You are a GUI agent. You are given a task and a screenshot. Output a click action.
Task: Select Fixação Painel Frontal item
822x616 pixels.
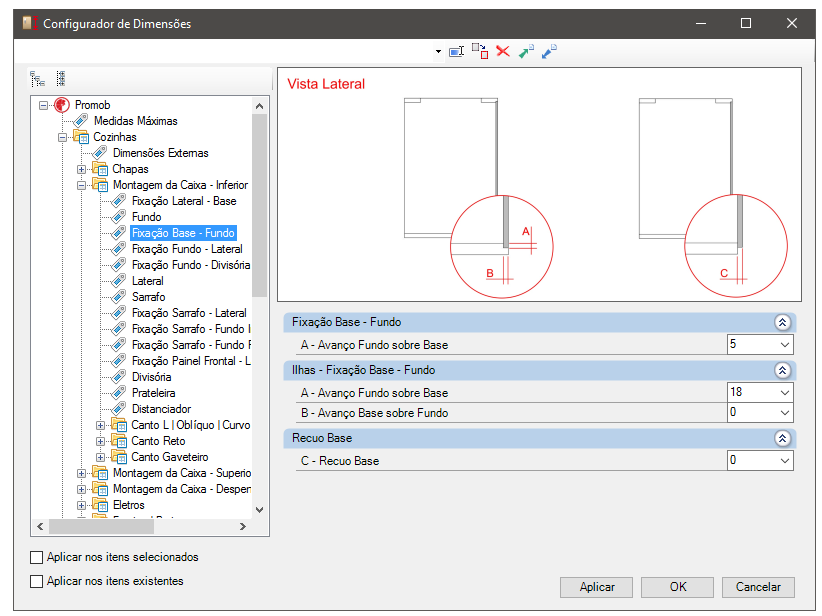(x=191, y=361)
